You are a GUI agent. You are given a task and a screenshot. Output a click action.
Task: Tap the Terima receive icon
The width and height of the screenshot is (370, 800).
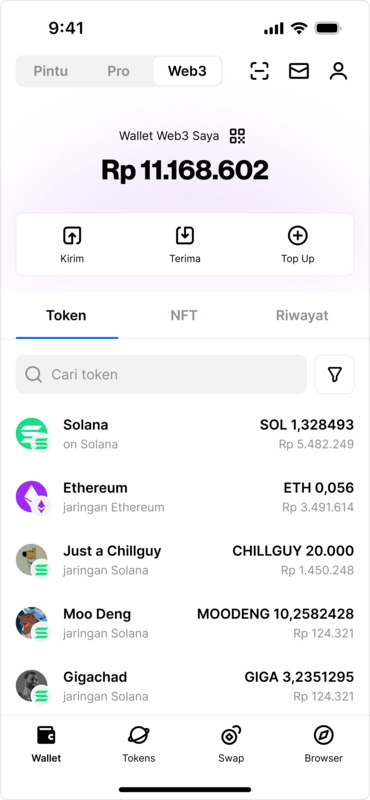pos(185,236)
